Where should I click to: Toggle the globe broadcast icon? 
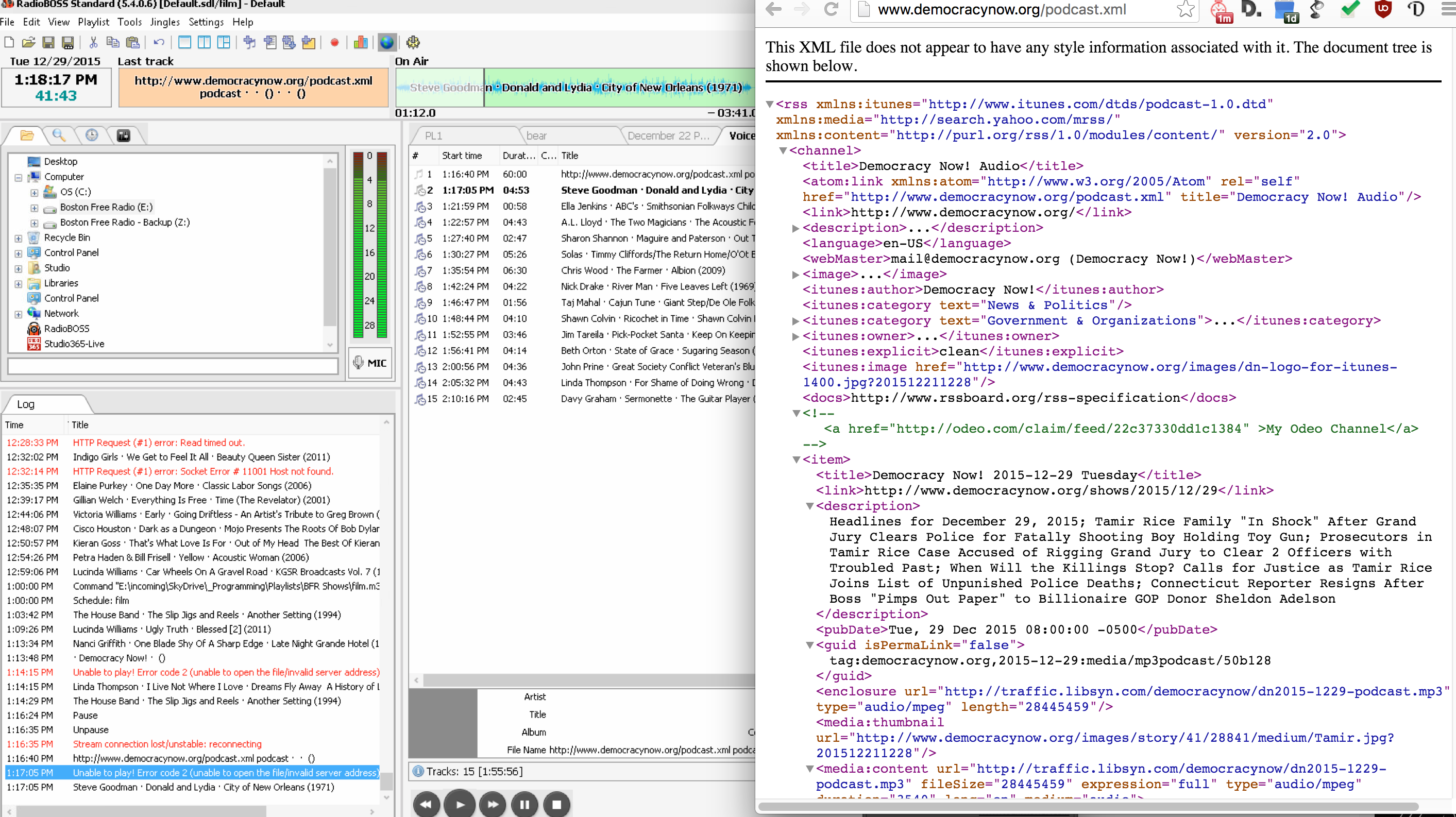(386, 42)
